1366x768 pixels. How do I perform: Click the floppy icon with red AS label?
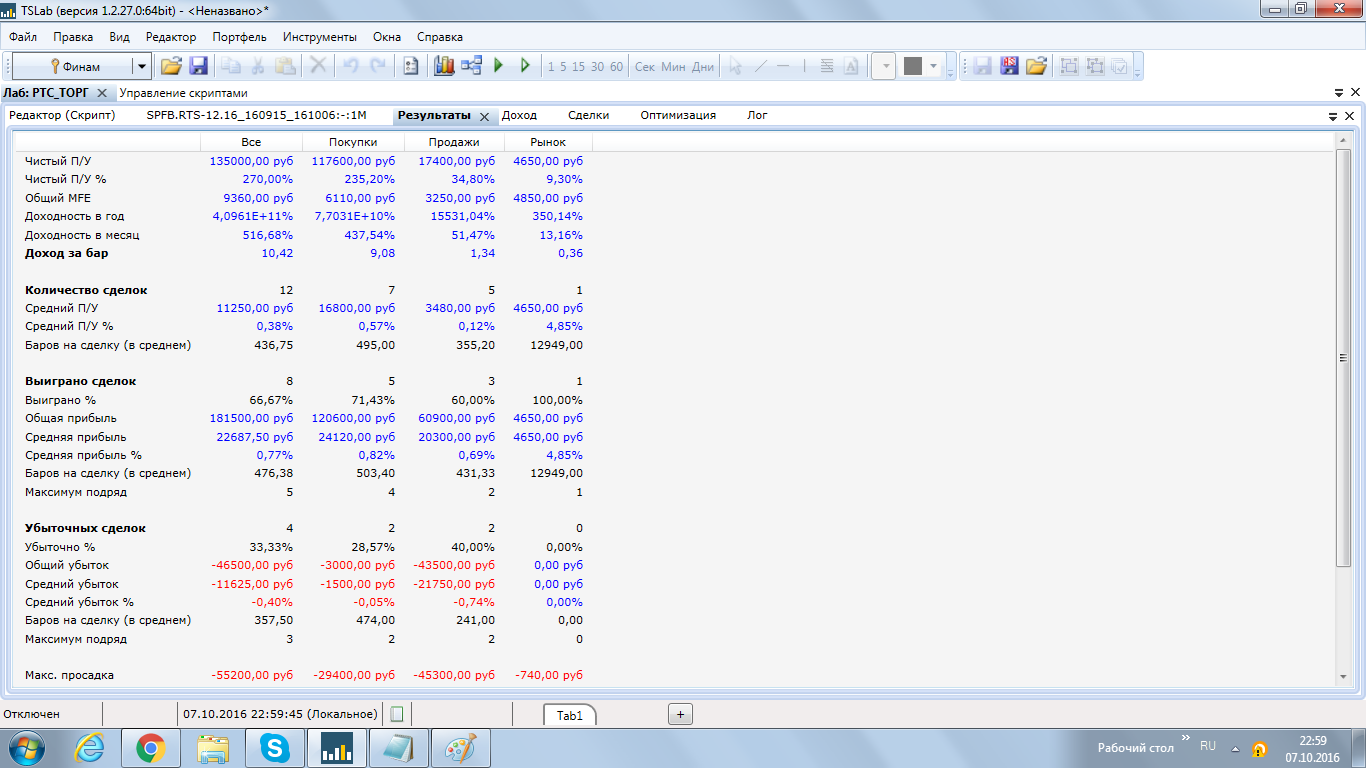click(1010, 66)
